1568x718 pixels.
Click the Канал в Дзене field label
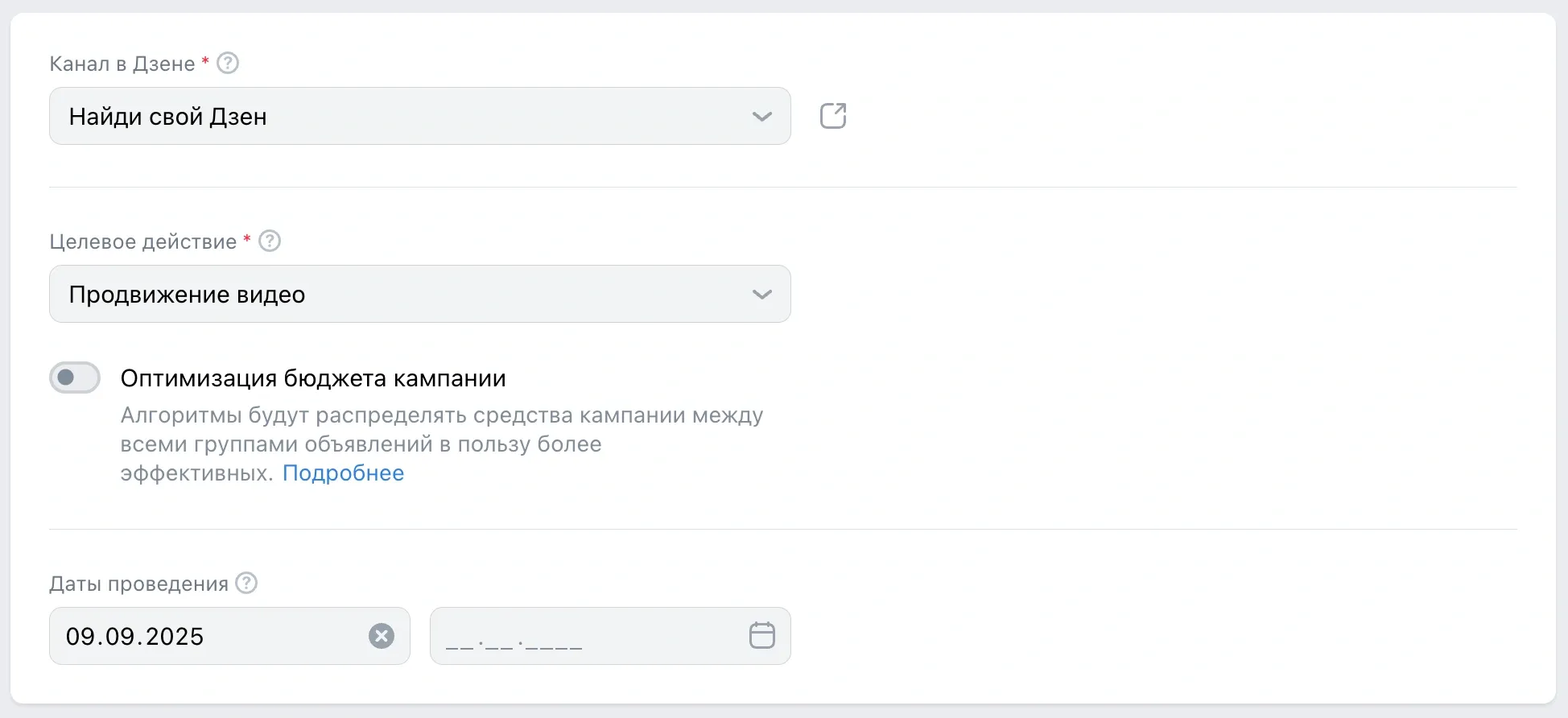tap(122, 64)
